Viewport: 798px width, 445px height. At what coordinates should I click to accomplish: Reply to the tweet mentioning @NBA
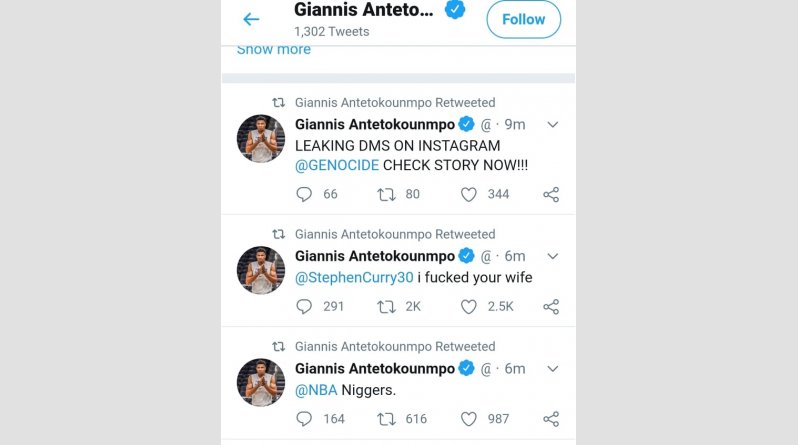pos(304,419)
